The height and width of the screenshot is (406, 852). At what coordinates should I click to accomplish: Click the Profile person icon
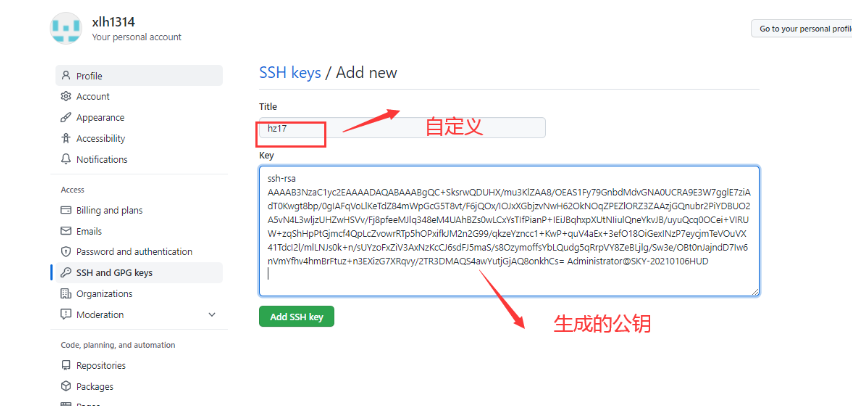(66, 76)
